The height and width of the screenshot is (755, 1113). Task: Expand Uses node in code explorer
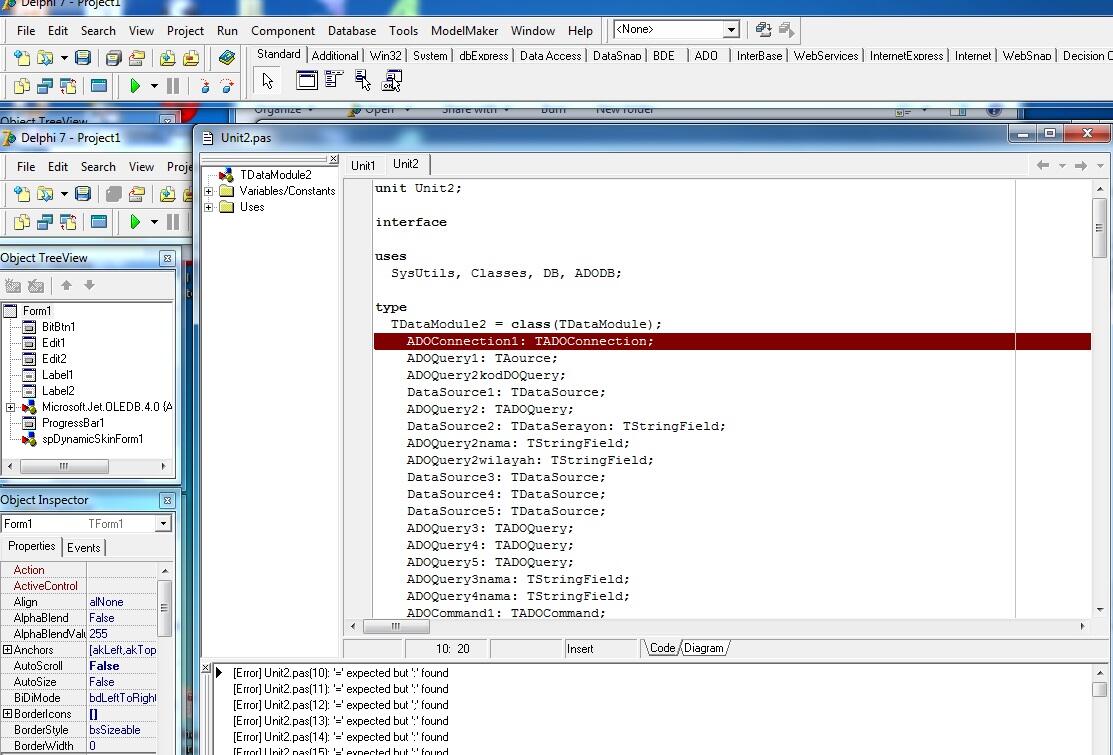[209, 207]
